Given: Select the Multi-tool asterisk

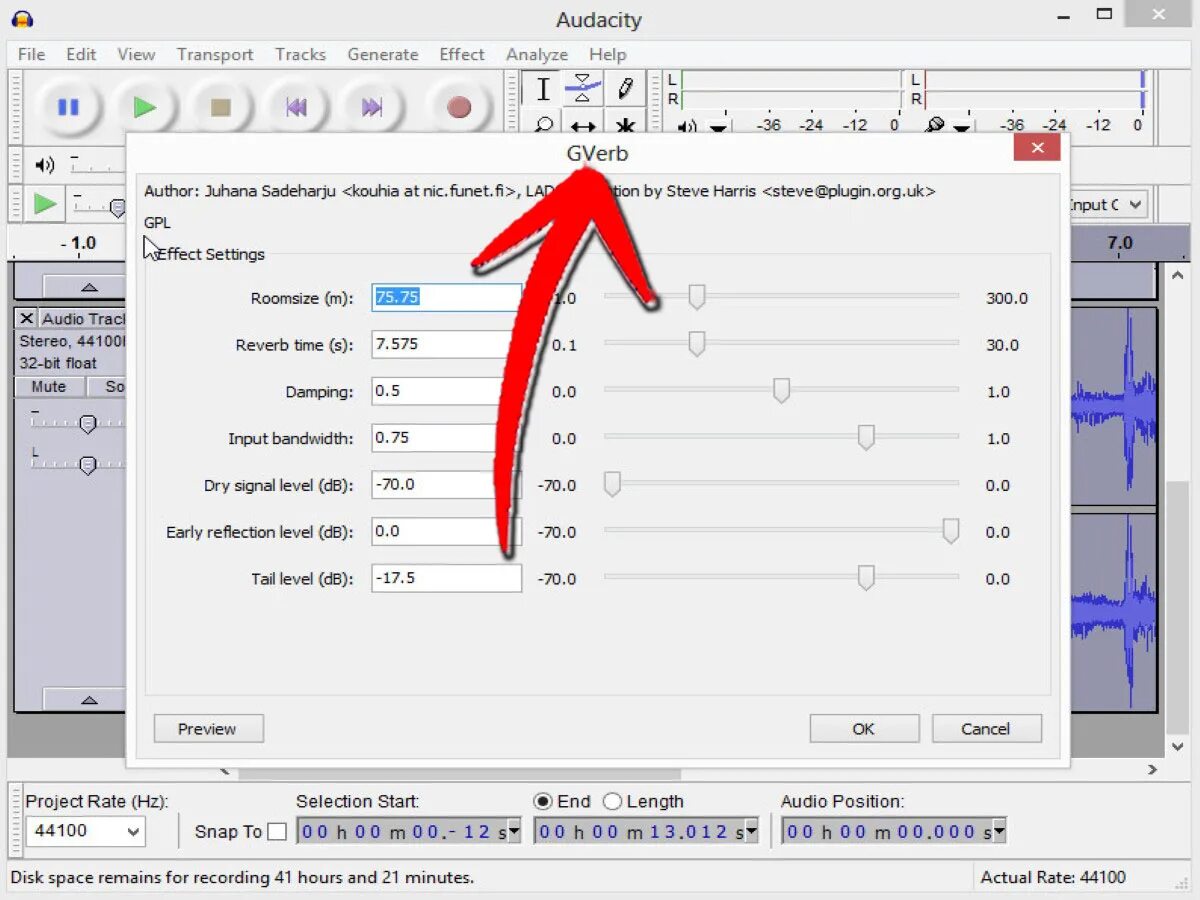Looking at the screenshot, I should coord(624,126).
